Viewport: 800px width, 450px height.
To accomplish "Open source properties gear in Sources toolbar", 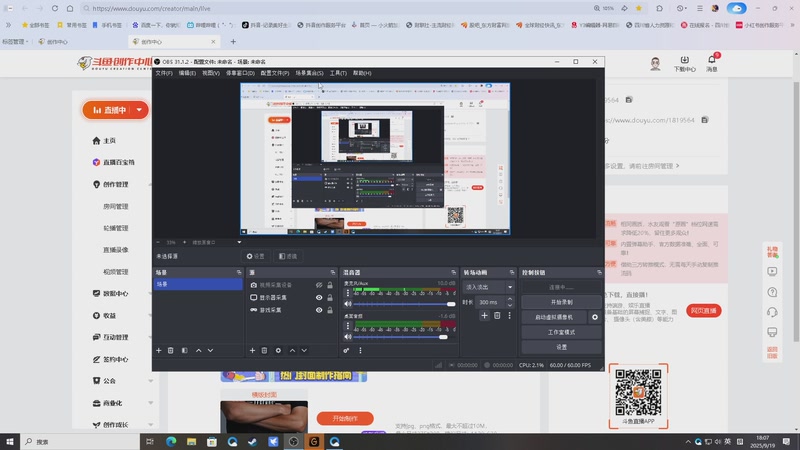I will [278, 351].
